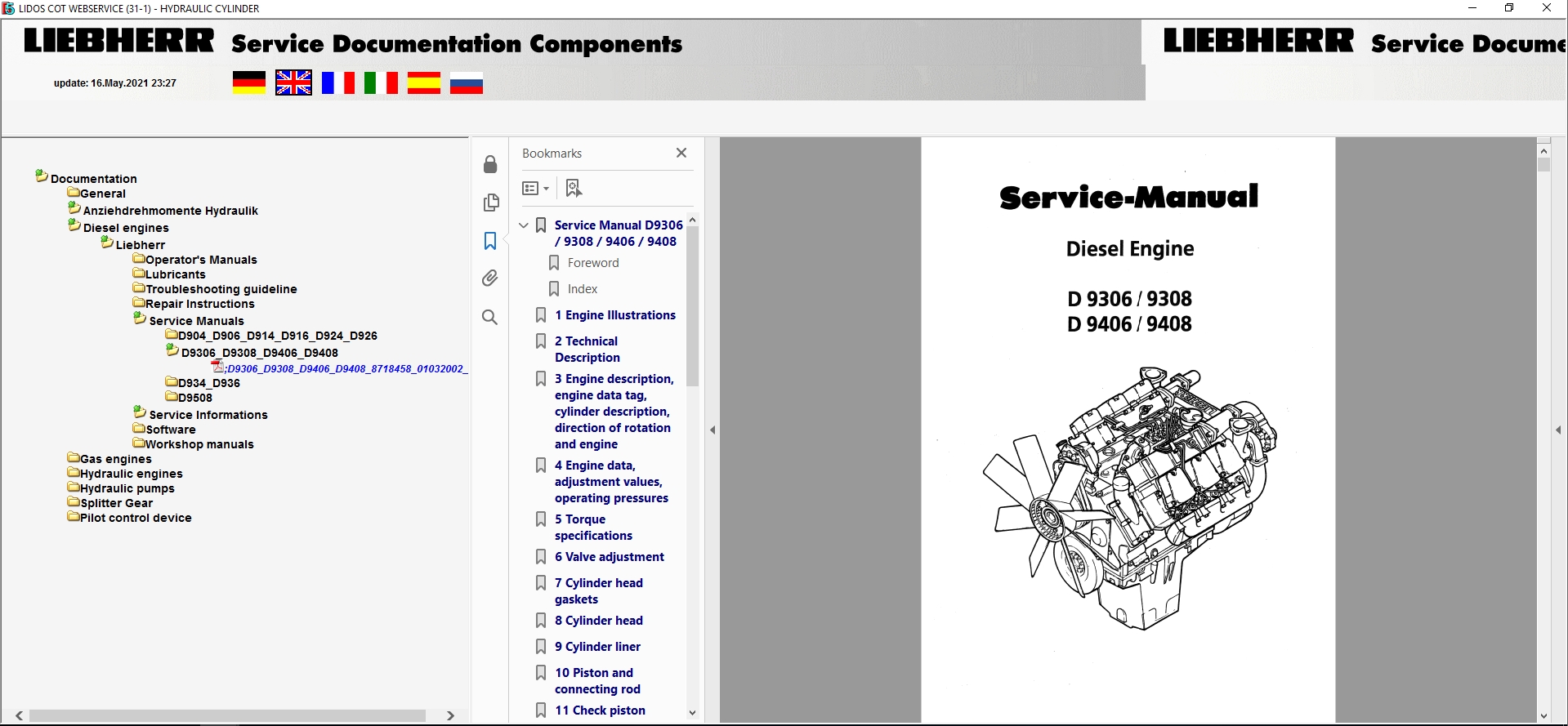Image resolution: width=1568 pixels, height=726 pixels.
Task: Click document scrollbar up arrow
Action: click(1543, 151)
